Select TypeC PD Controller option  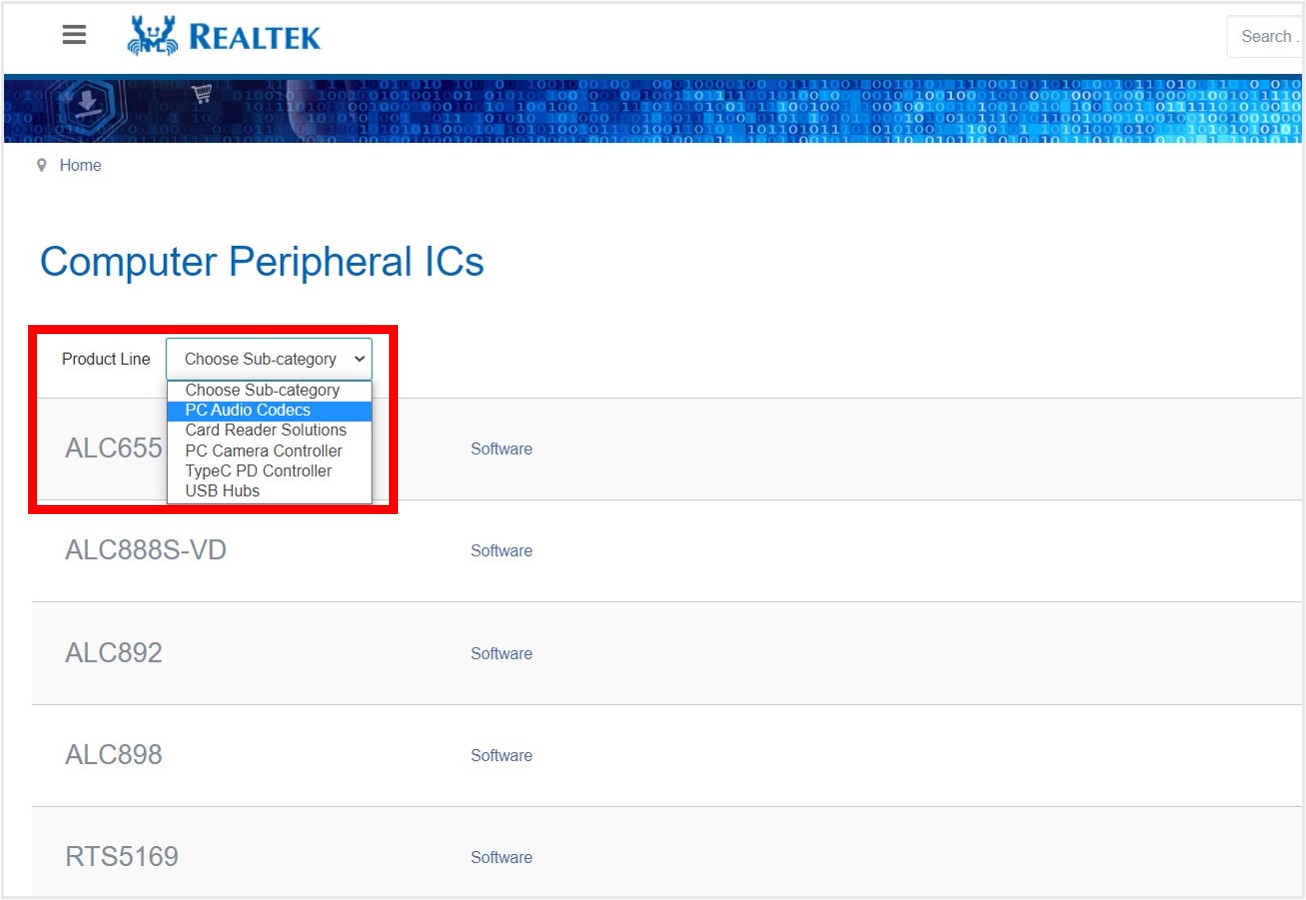point(269,471)
